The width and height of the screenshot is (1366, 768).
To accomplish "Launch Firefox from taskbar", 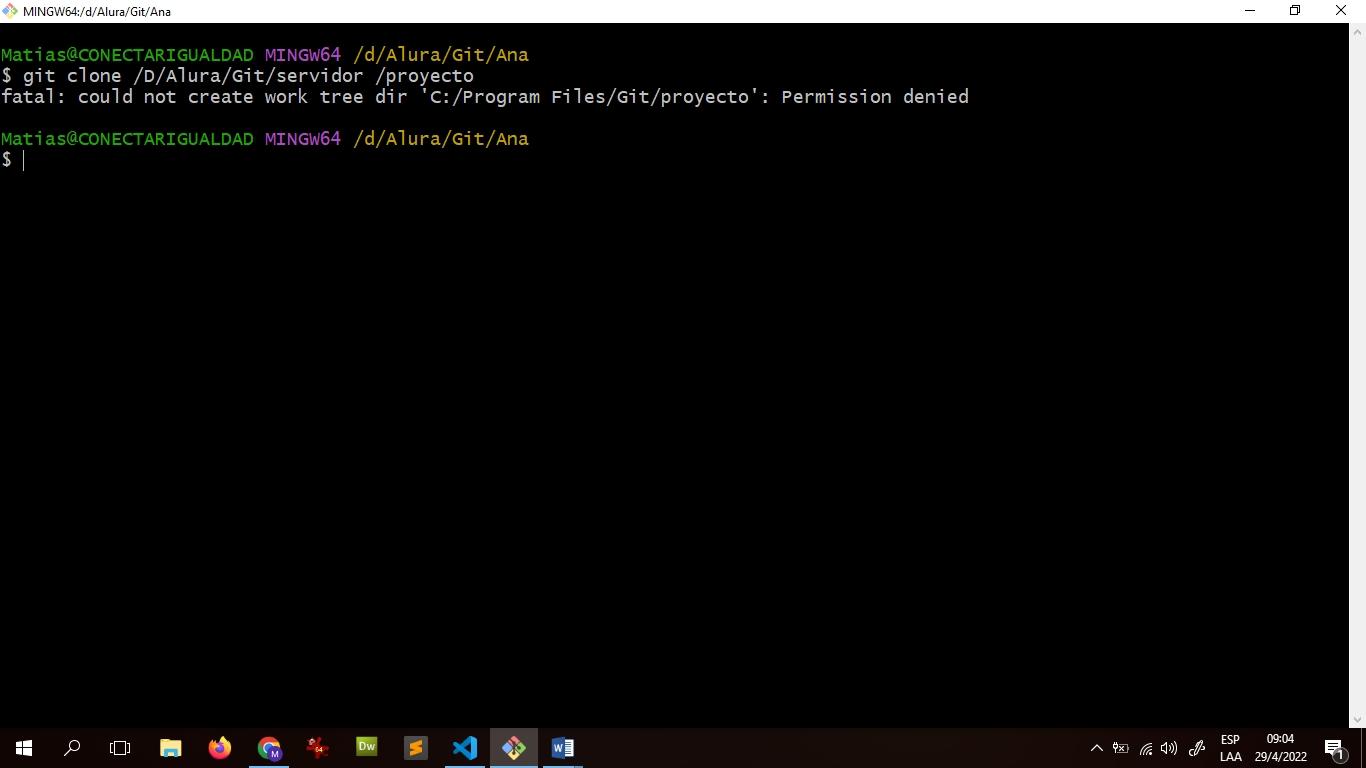I will point(220,747).
